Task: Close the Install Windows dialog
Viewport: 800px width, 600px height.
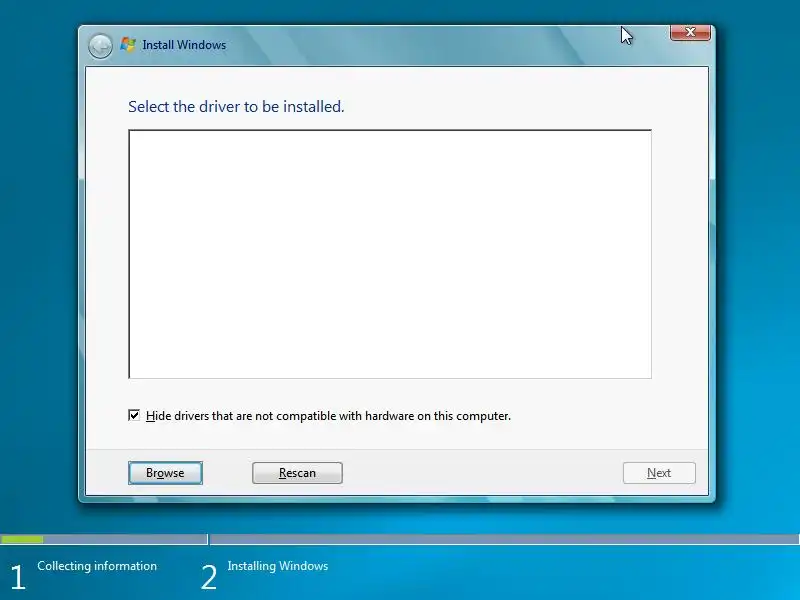Action: [690, 32]
